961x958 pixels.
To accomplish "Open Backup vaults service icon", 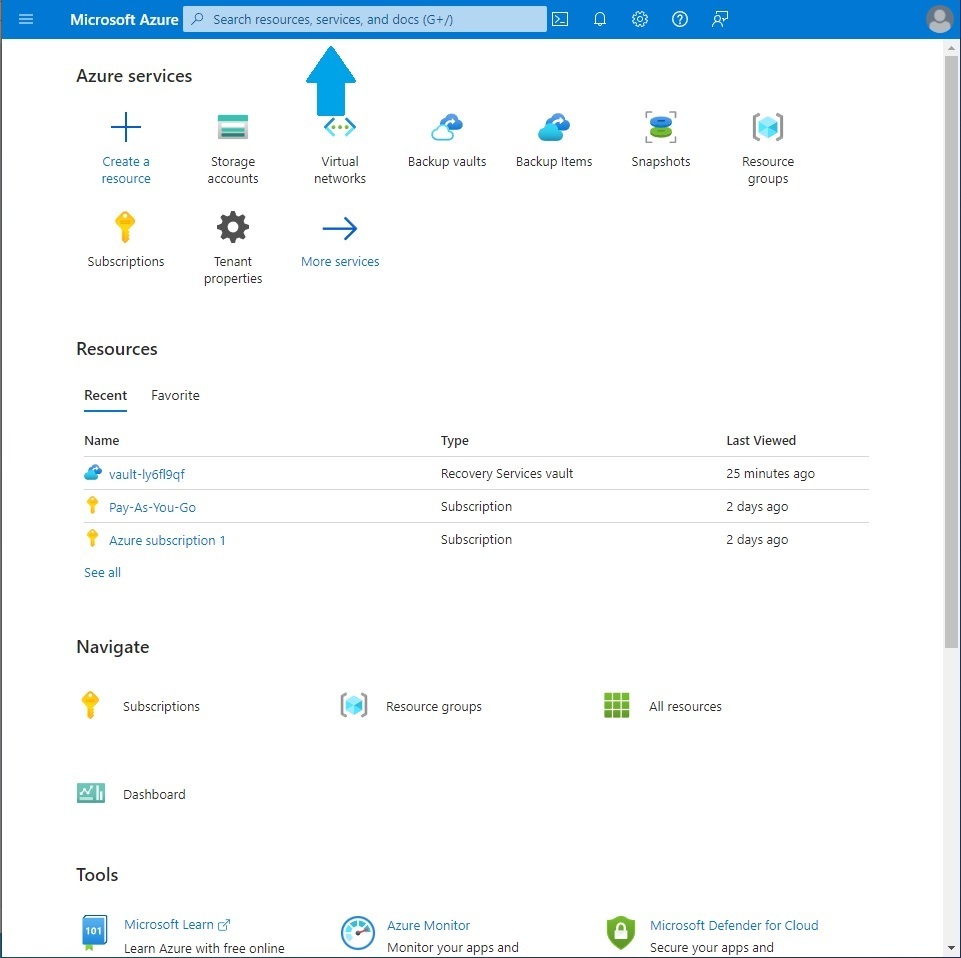I will (x=447, y=127).
